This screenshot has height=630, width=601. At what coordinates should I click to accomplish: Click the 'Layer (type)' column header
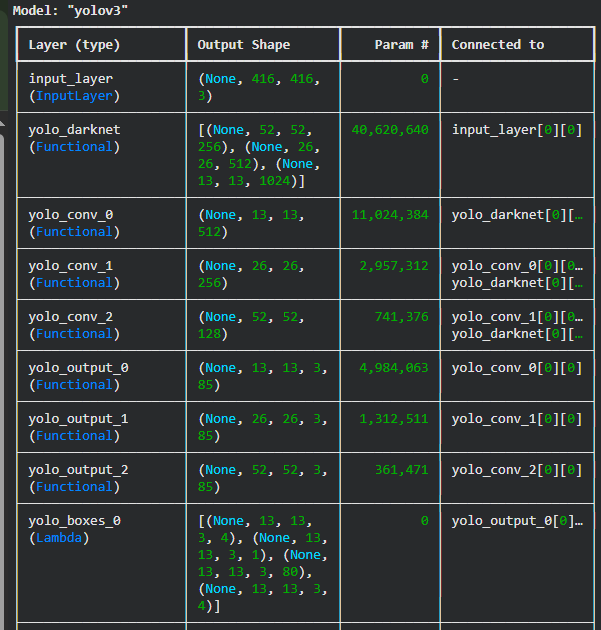pos(74,45)
